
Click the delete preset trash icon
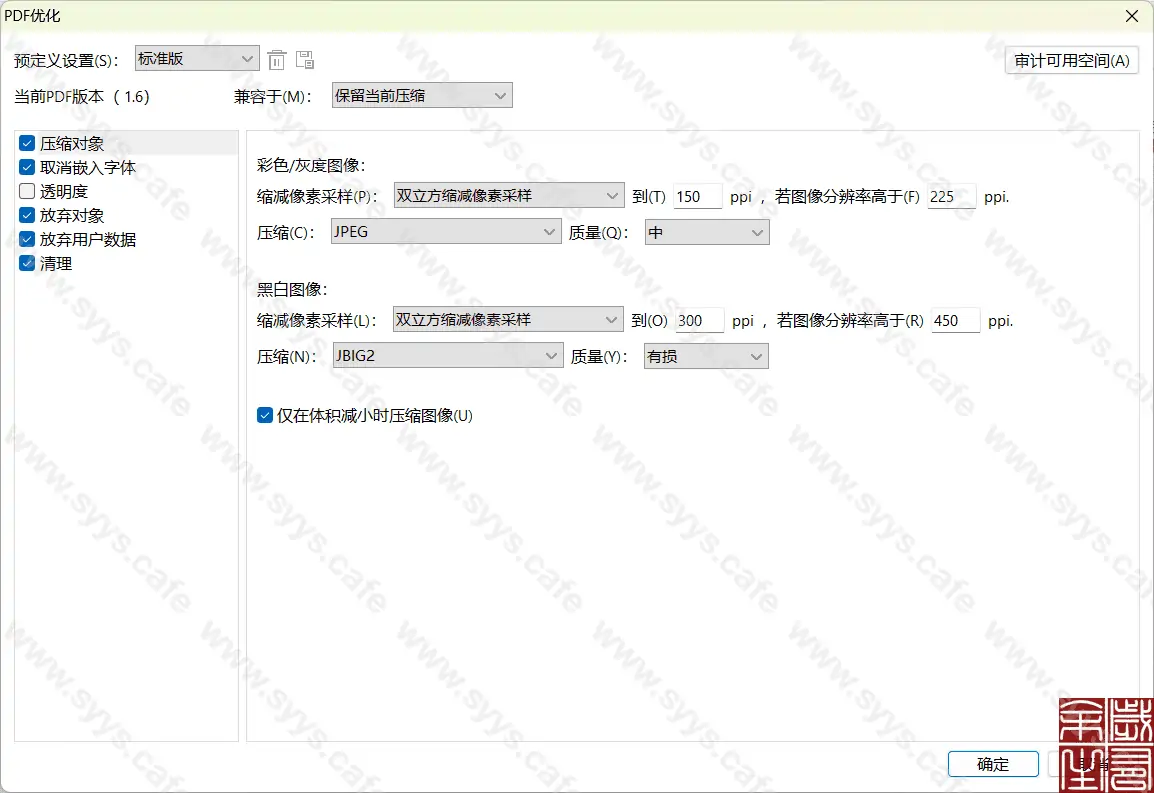[277, 58]
